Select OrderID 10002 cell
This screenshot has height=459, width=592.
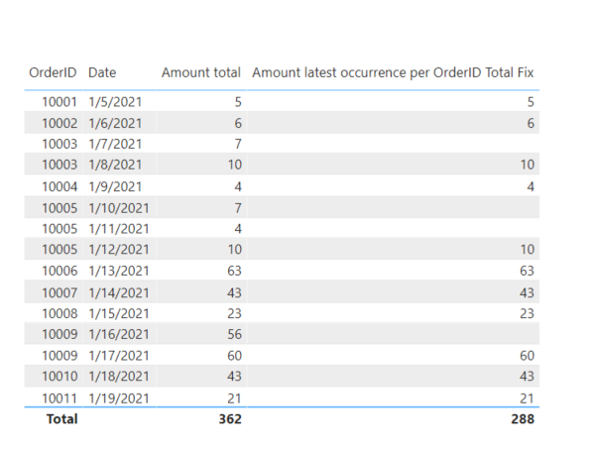tap(59, 123)
